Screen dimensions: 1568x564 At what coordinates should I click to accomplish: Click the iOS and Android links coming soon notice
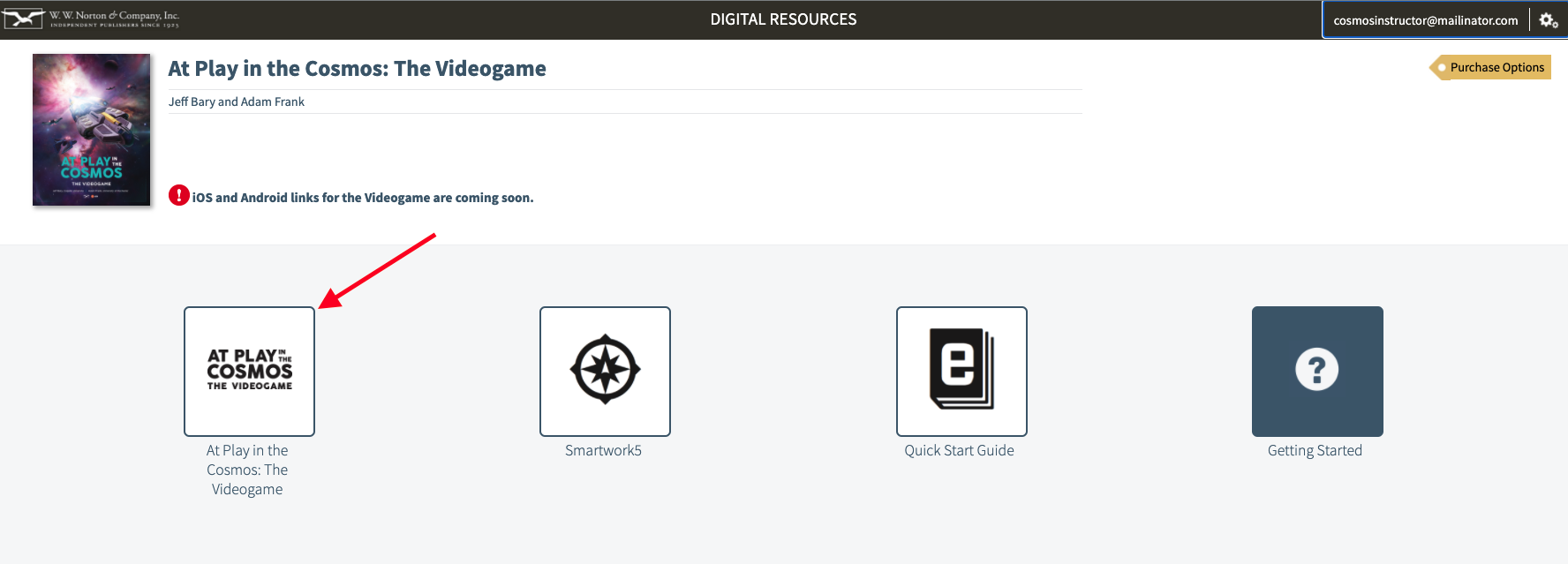(363, 198)
